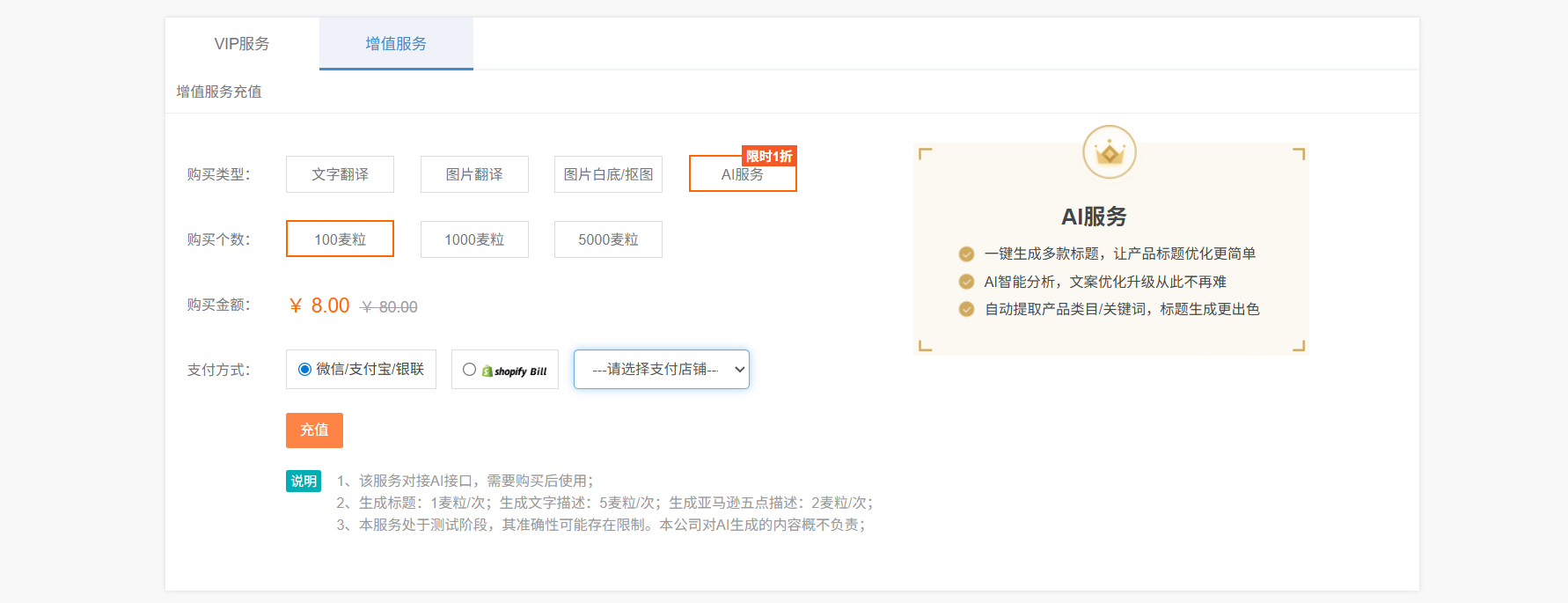Select the Shopify Bill radio button
This screenshot has width=1568, height=603.
tap(469, 370)
